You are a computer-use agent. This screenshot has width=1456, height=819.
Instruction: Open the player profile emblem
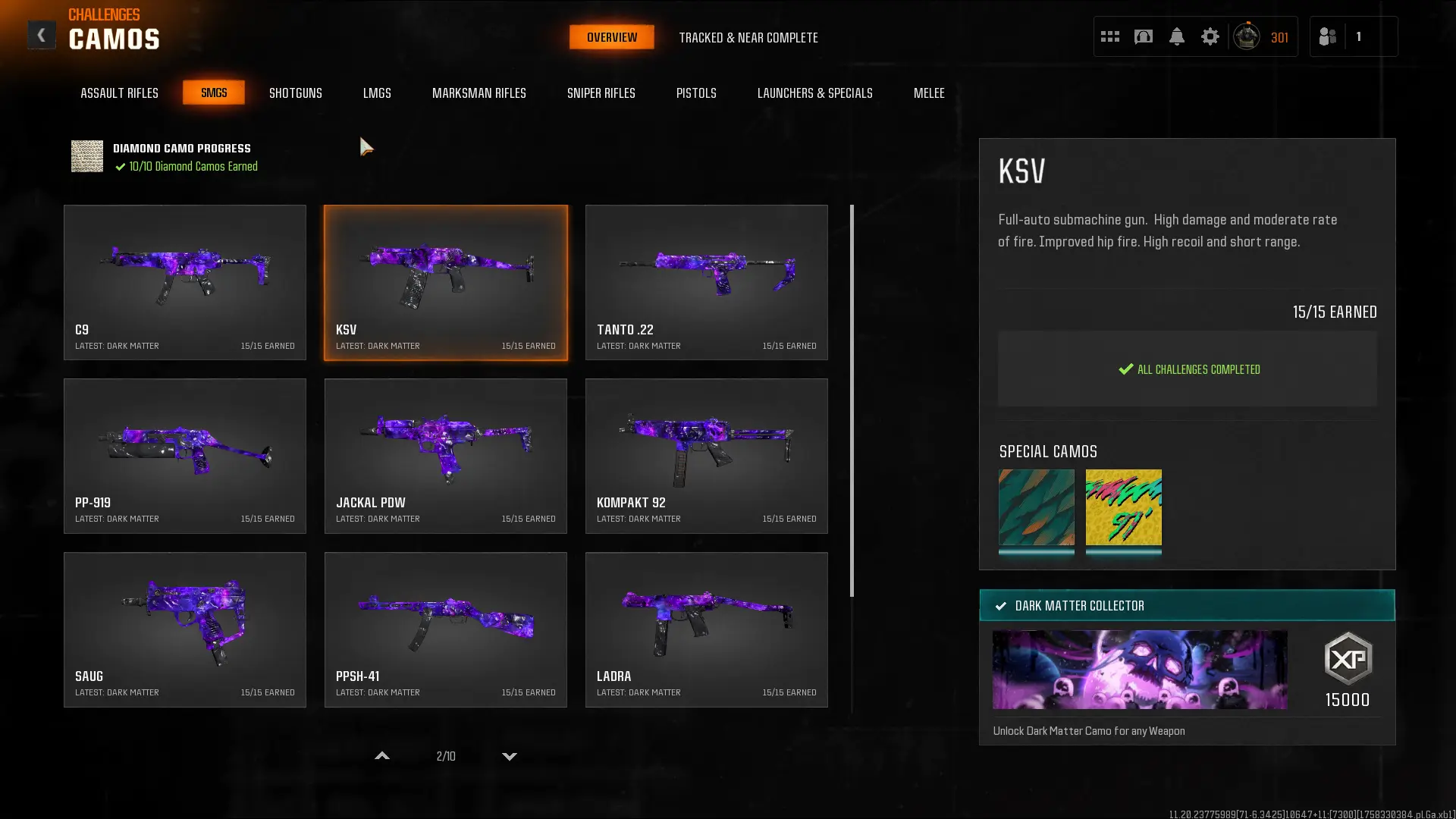[1246, 36]
